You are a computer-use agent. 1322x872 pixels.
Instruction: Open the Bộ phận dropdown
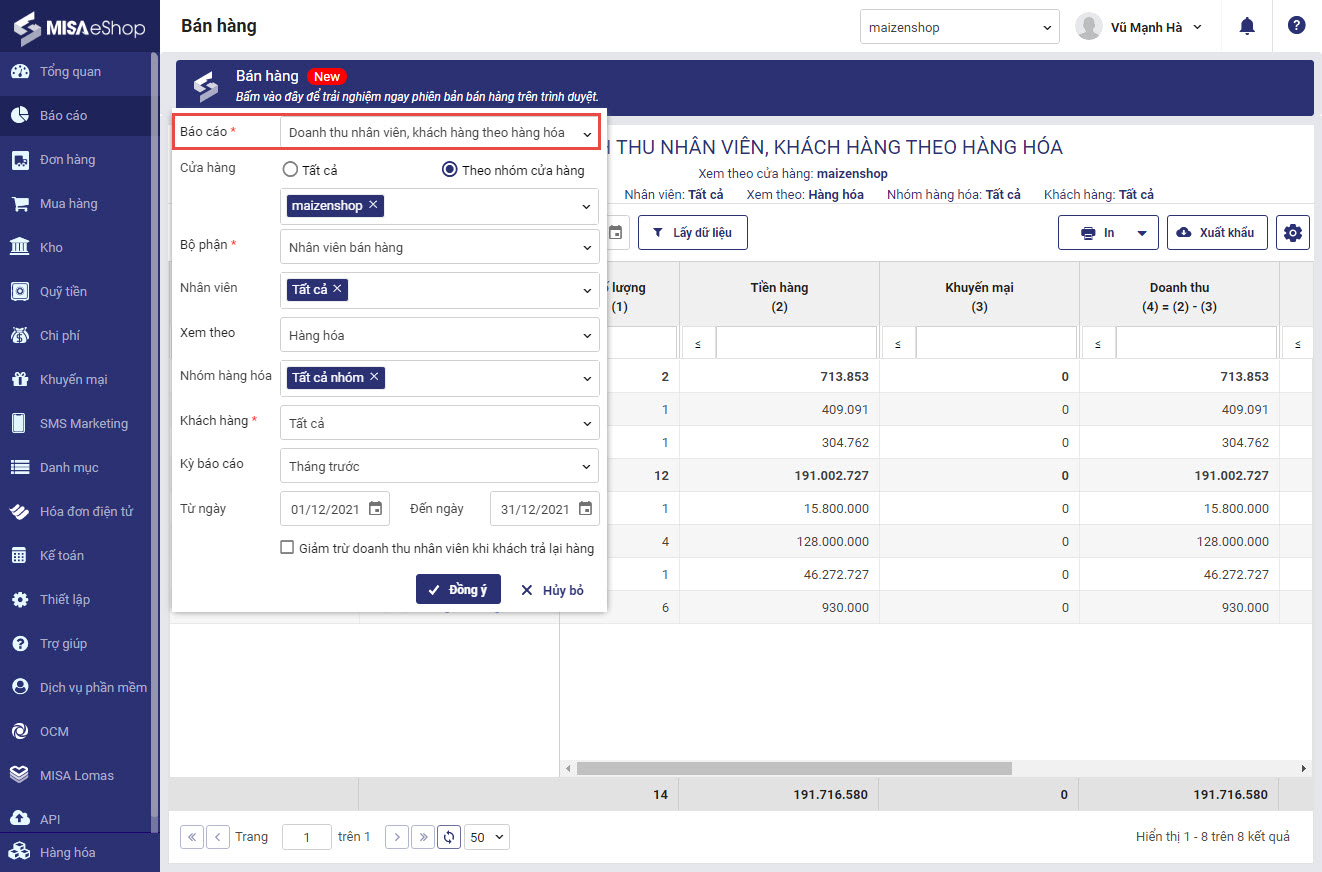click(439, 247)
